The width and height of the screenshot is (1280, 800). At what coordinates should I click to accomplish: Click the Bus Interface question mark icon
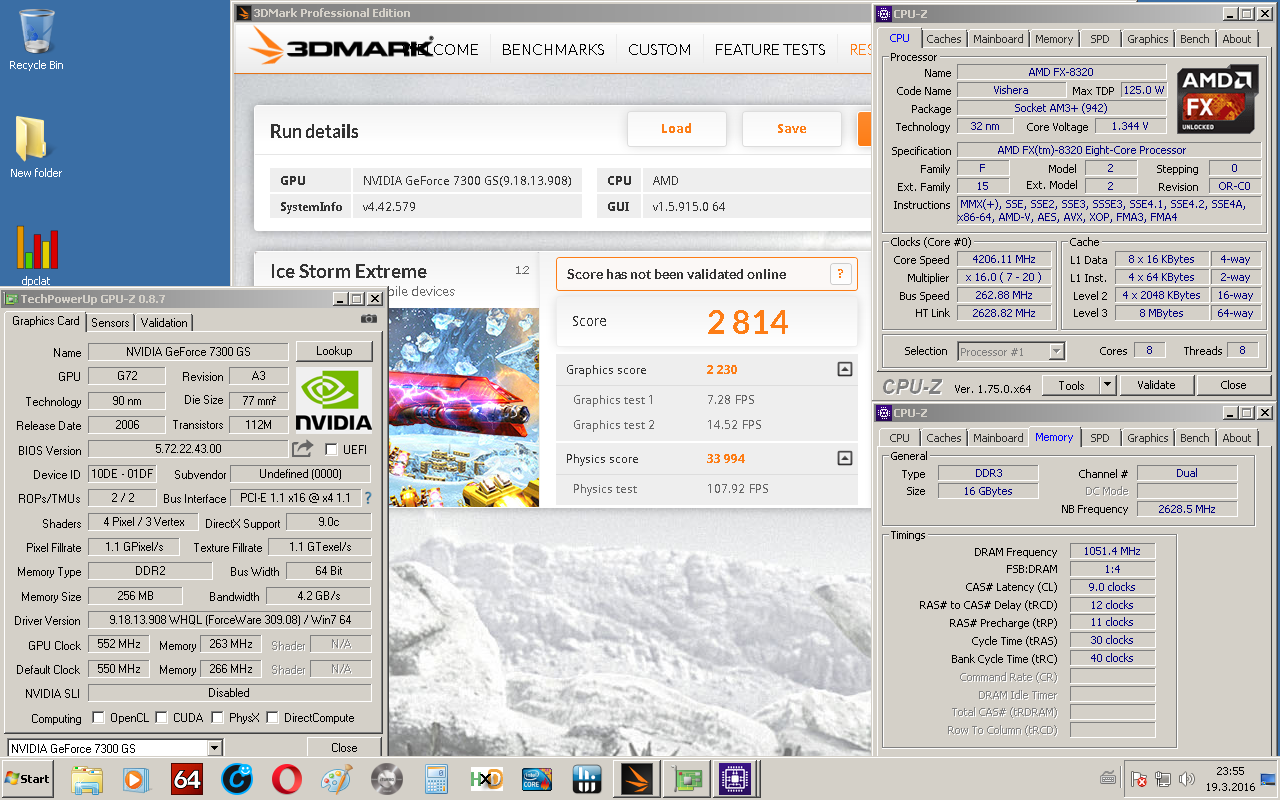pyautogui.click(x=367, y=498)
